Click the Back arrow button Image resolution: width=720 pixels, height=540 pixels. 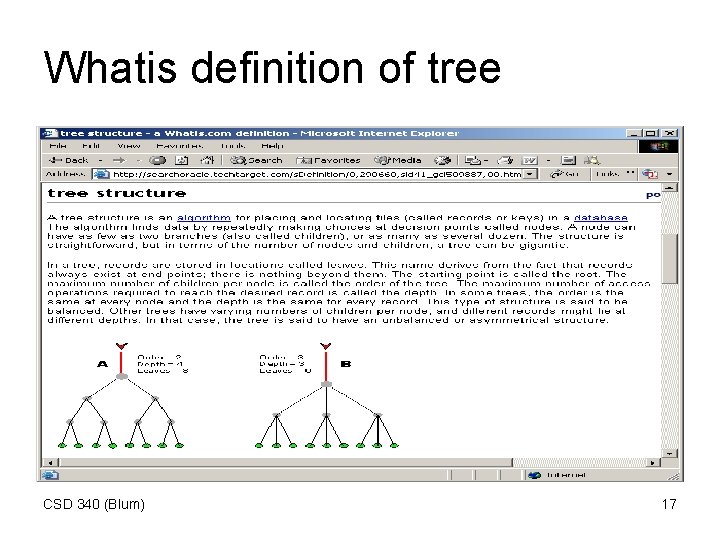(x=68, y=160)
